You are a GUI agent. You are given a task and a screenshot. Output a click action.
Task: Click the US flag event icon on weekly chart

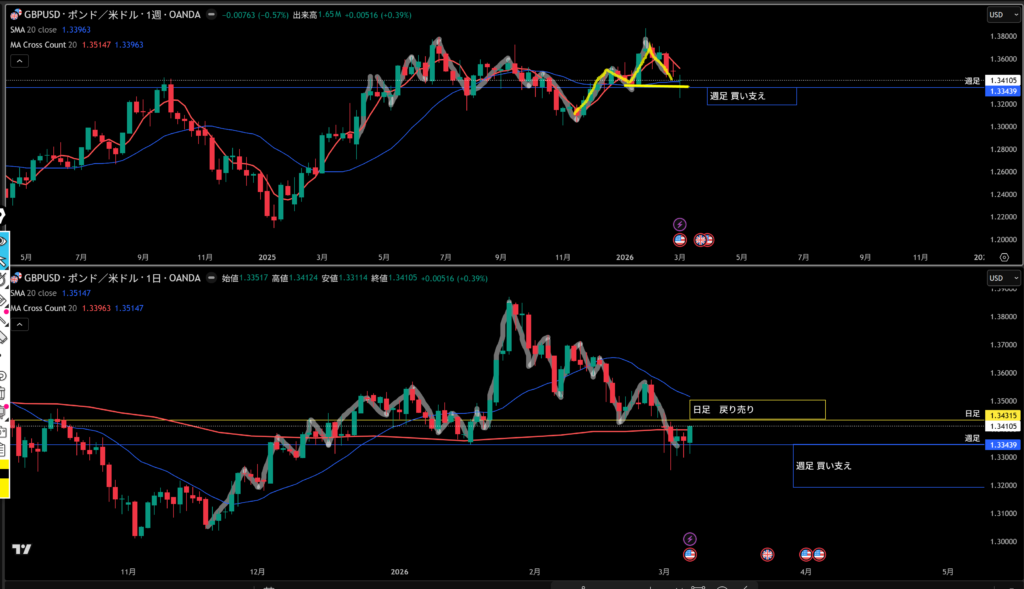click(x=680, y=240)
